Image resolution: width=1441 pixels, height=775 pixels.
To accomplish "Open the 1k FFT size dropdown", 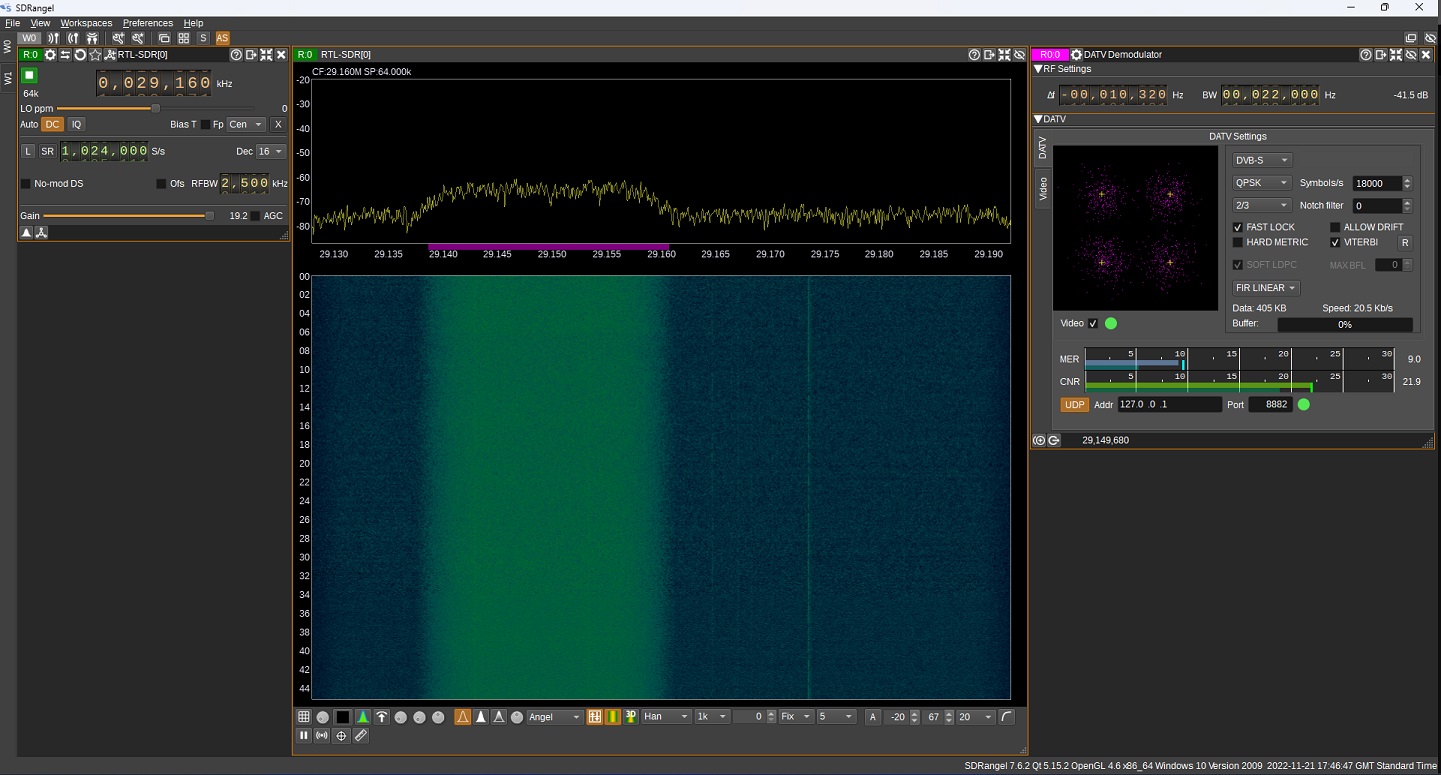I will pyautogui.click(x=712, y=717).
